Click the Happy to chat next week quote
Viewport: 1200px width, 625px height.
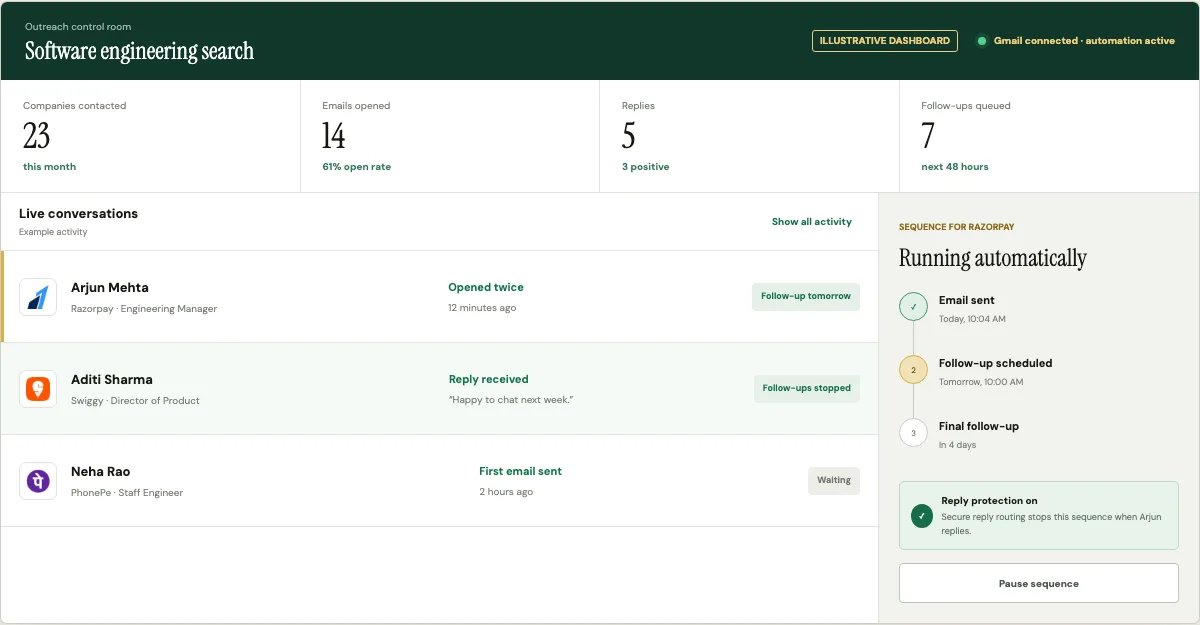tap(511, 400)
